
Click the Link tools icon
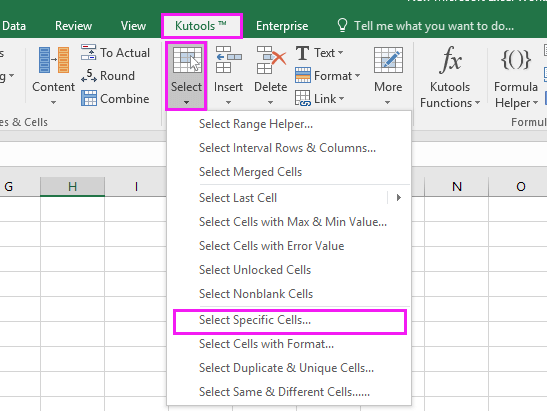[302, 98]
